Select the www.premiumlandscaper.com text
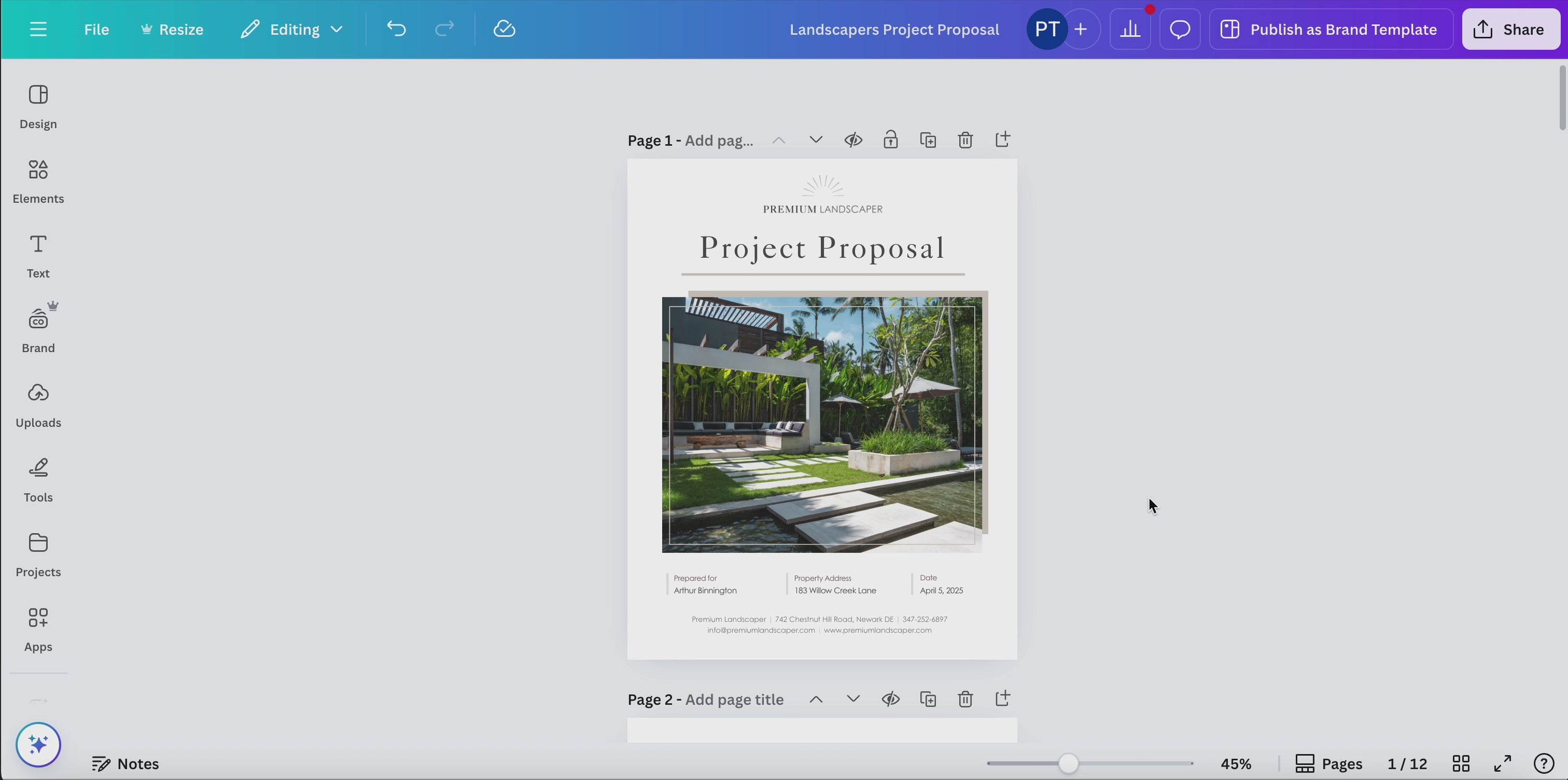The width and height of the screenshot is (1568, 780). (878, 631)
